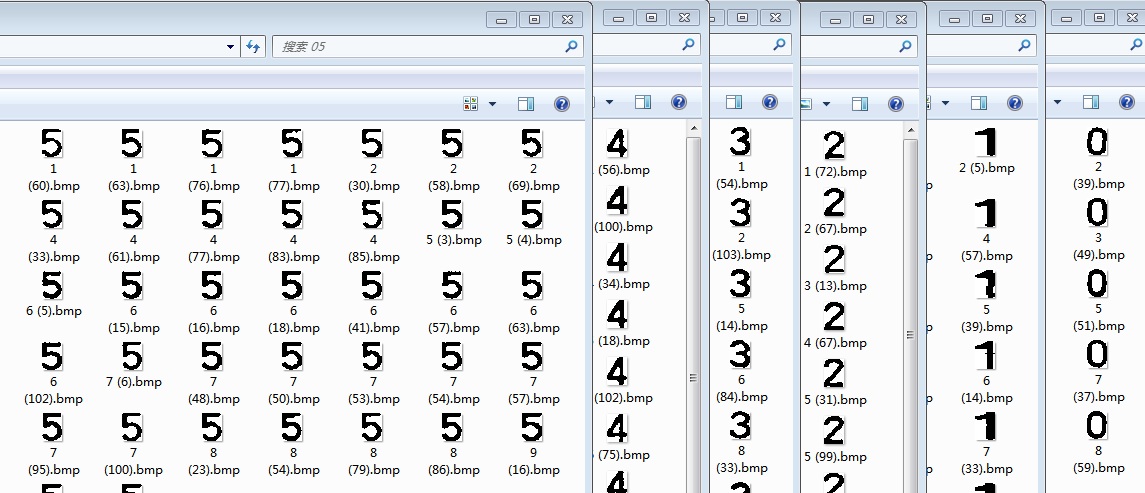
Task: Select 2 (39).bmp in the digit 0 window
Action: pyautogui.click(x=1098, y=142)
